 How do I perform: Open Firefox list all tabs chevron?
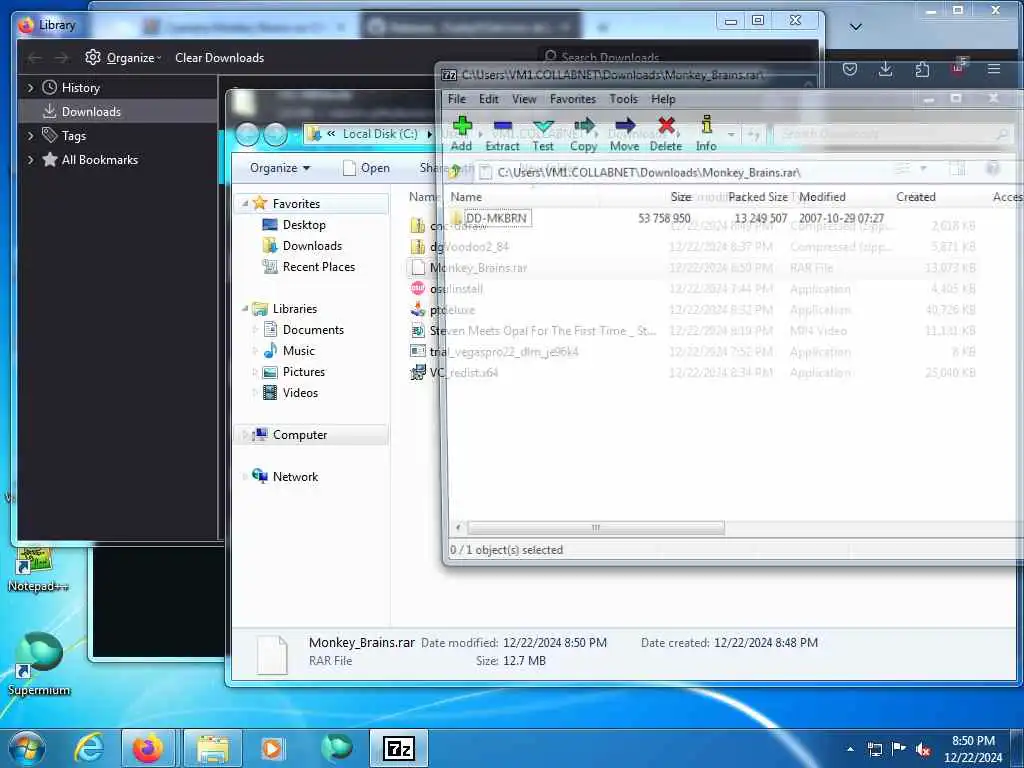[x=856, y=27]
